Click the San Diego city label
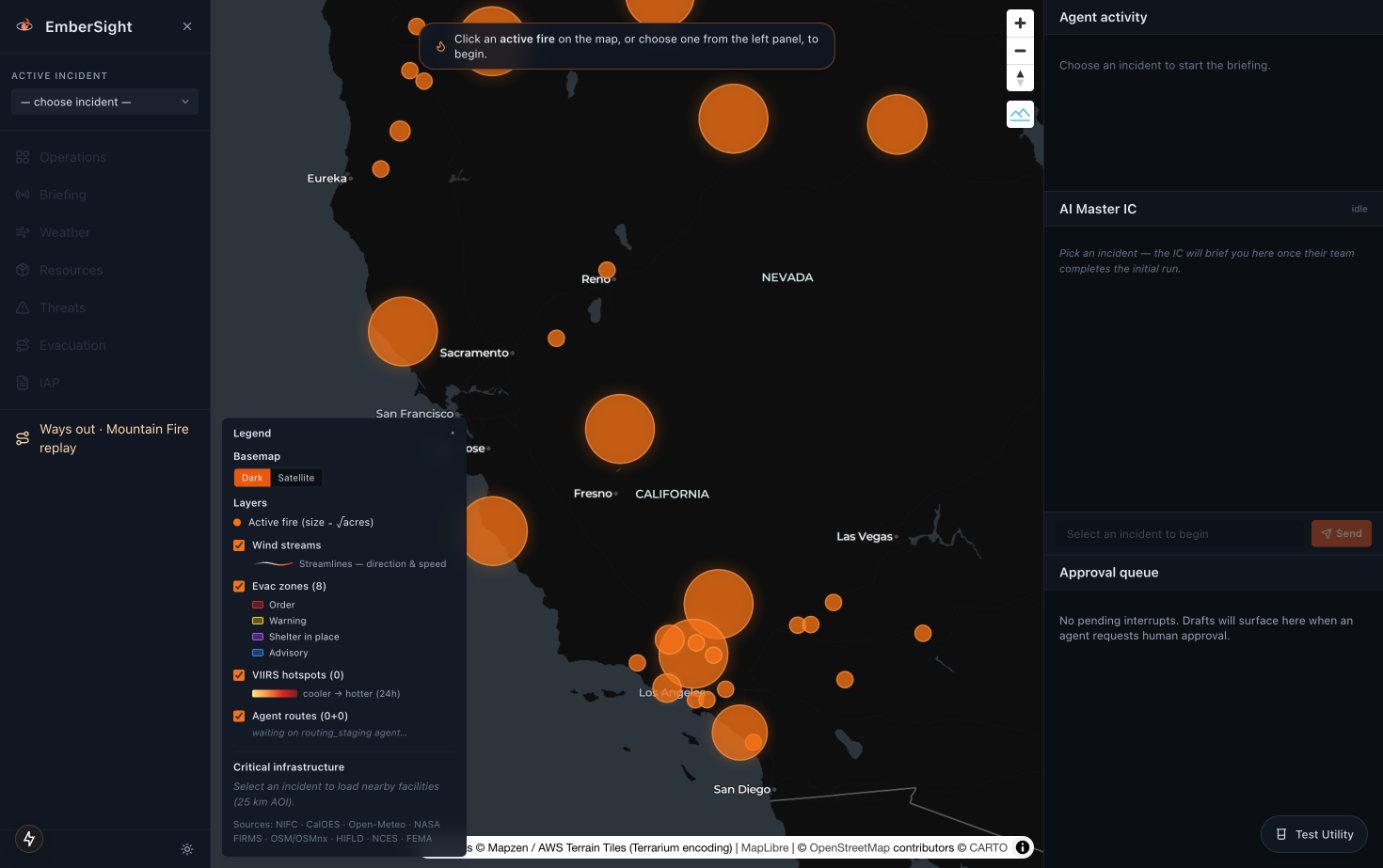This screenshot has height=868, width=1383. click(x=742, y=790)
